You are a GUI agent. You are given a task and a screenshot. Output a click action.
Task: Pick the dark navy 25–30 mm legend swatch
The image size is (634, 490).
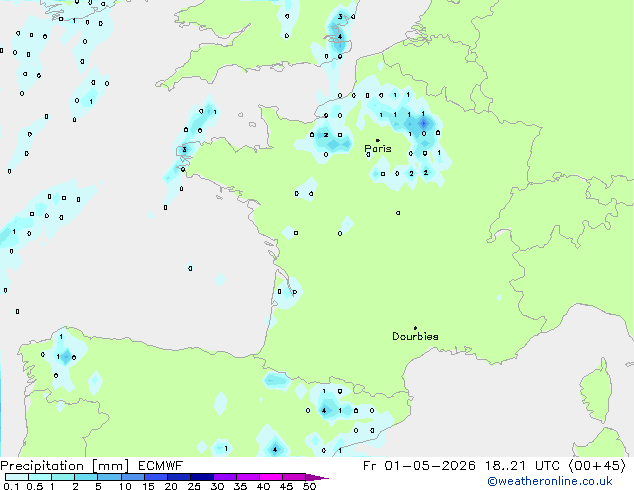click(202, 477)
